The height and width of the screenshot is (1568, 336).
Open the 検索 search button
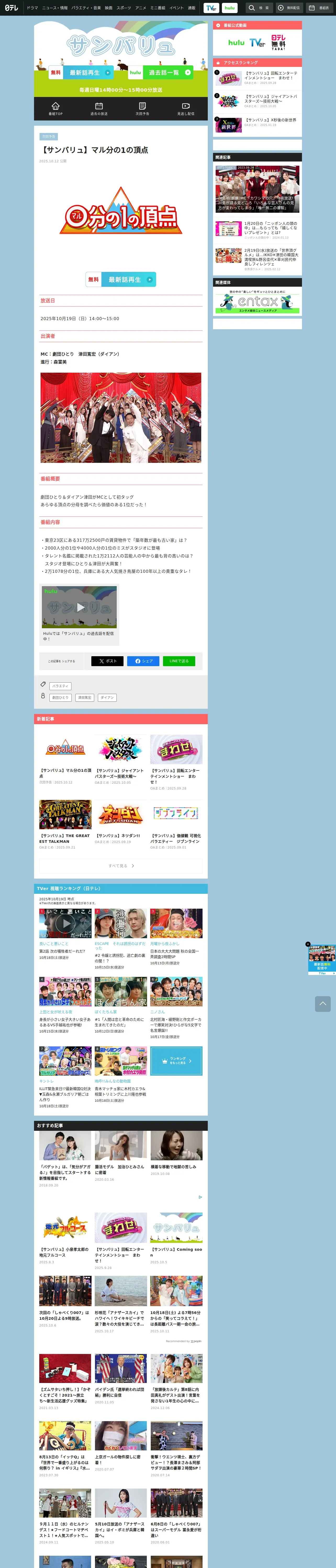point(259,8)
